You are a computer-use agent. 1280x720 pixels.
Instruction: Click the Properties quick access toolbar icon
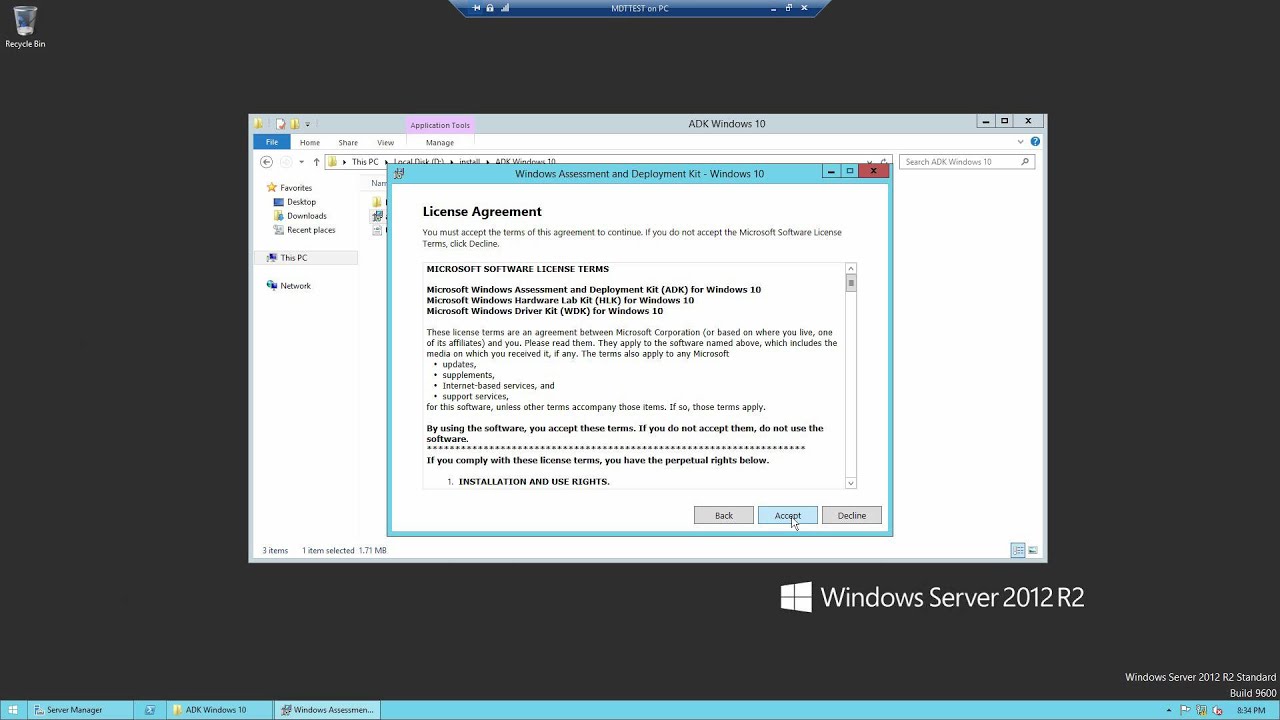click(281, 124)
